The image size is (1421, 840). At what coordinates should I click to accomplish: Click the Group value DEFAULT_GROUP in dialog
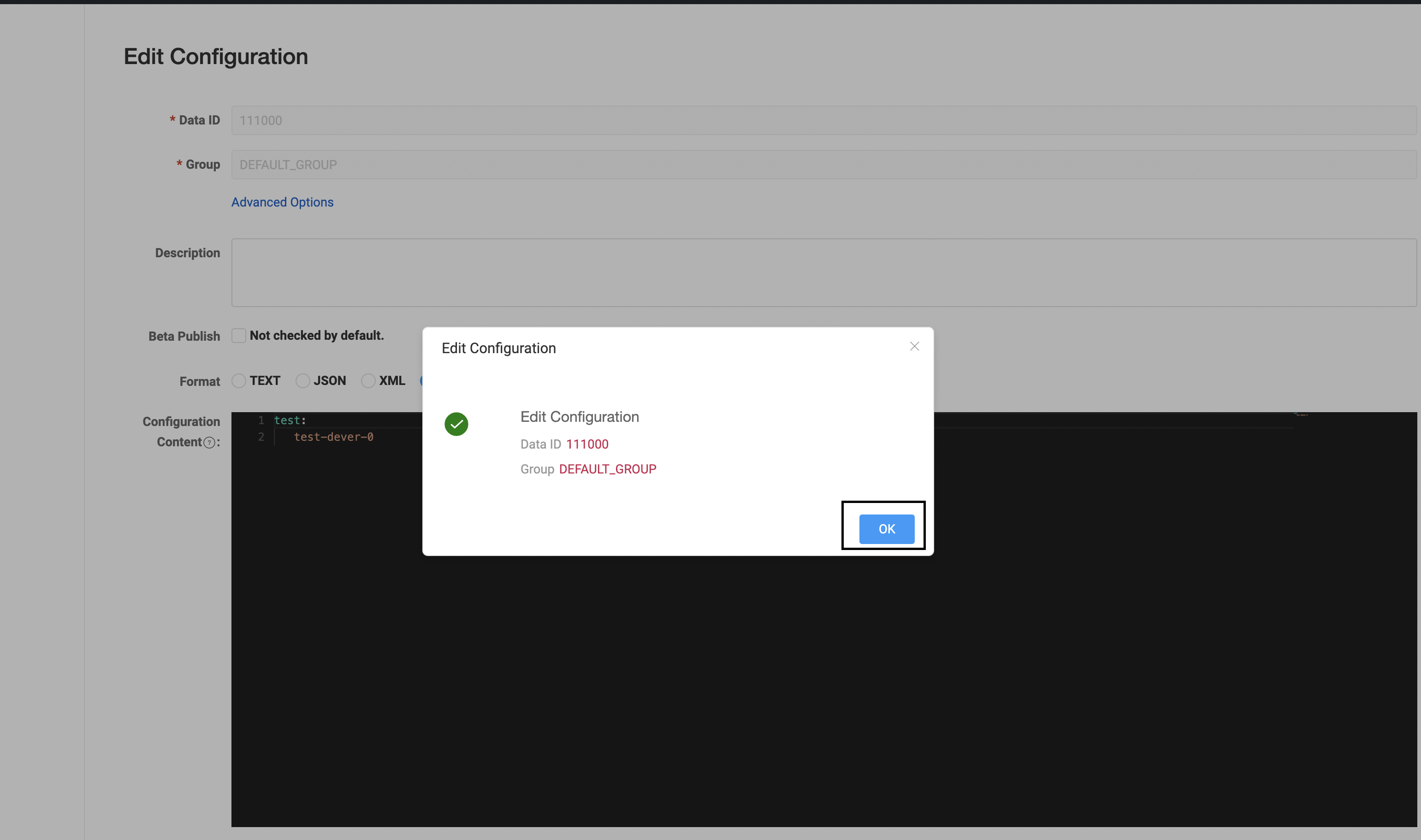click(607, 469)
